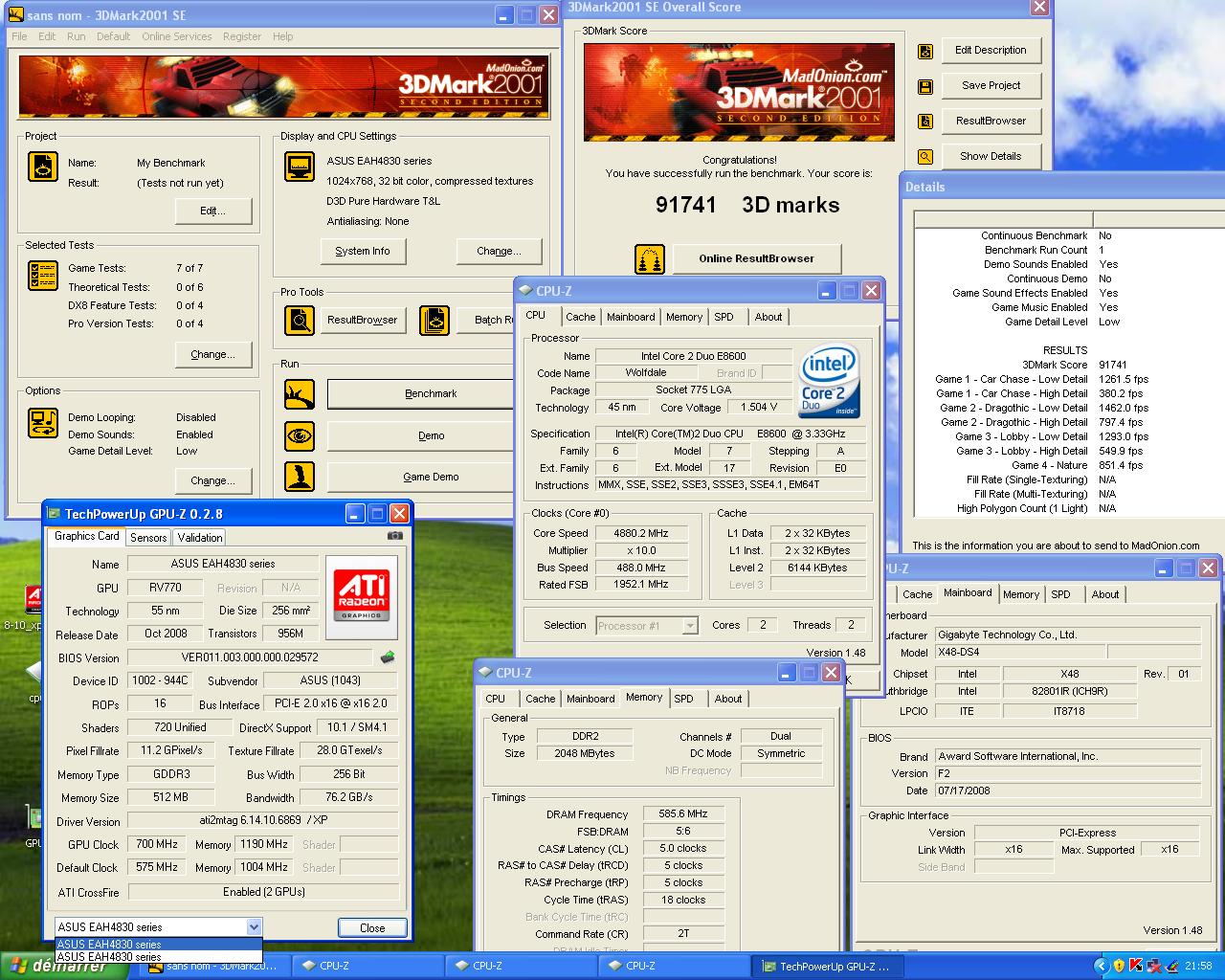This screenshot has width=1225, height=980.
Task: Click Core Speed 4880.2 MHz value field
Action: [641, 533]
